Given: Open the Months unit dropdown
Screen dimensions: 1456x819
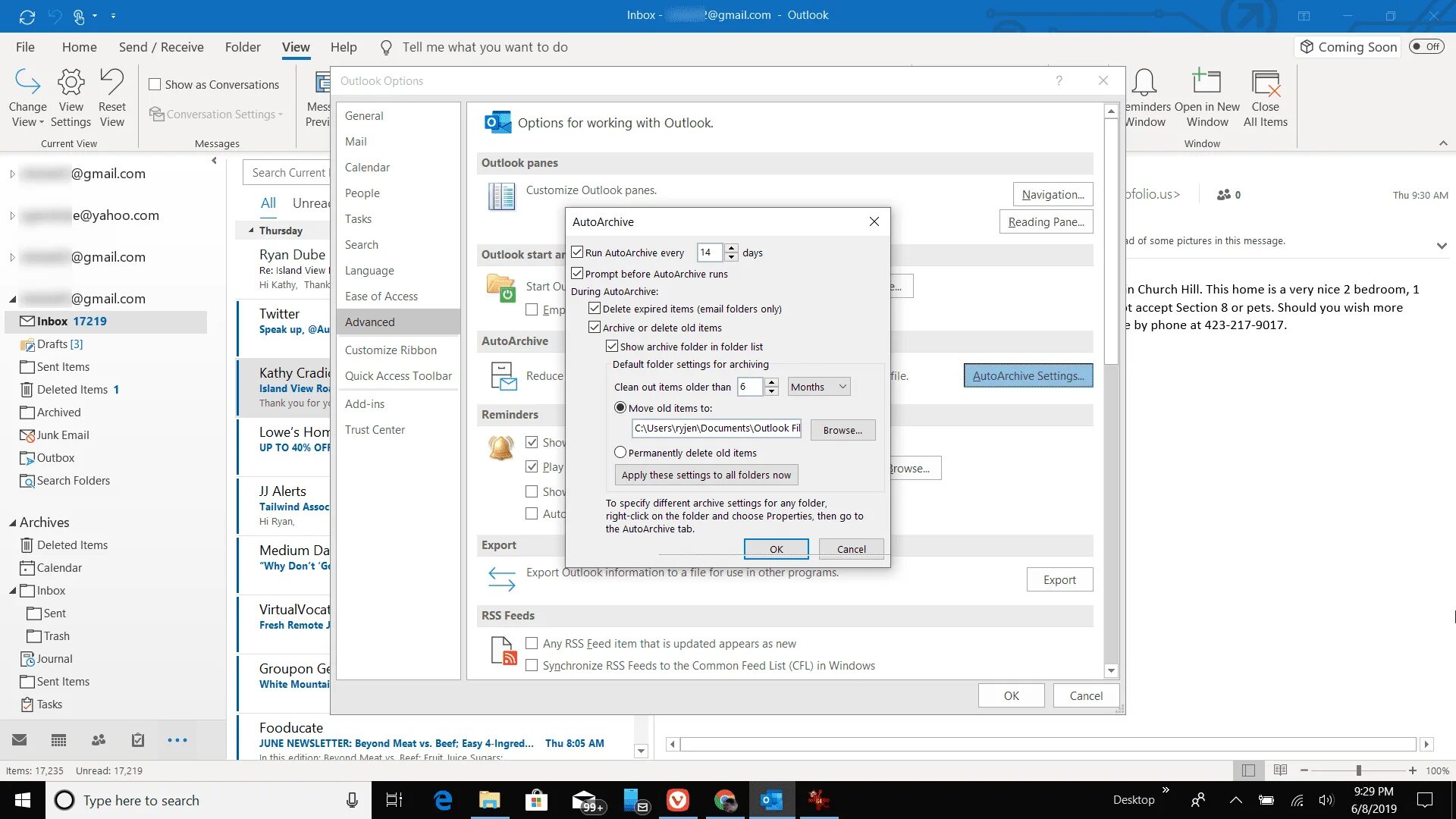Looking at the screenshot, I should coord(818,387).
